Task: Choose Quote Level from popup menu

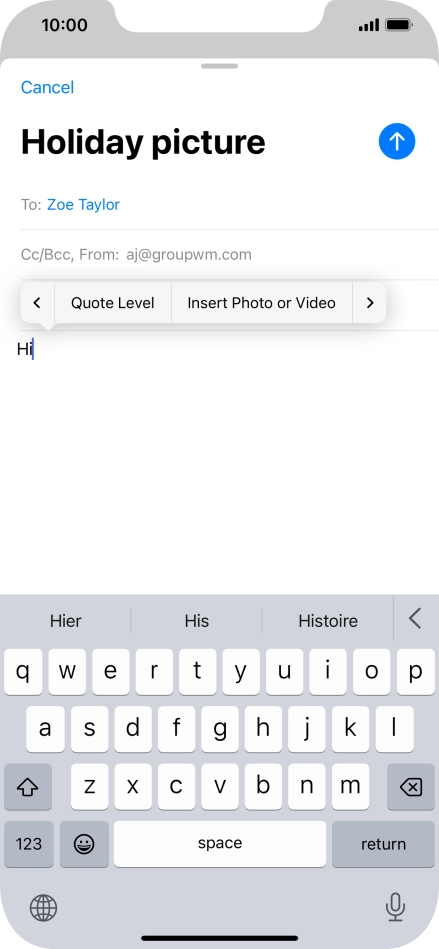Action: pyautogui.click(x=113, y=303)
